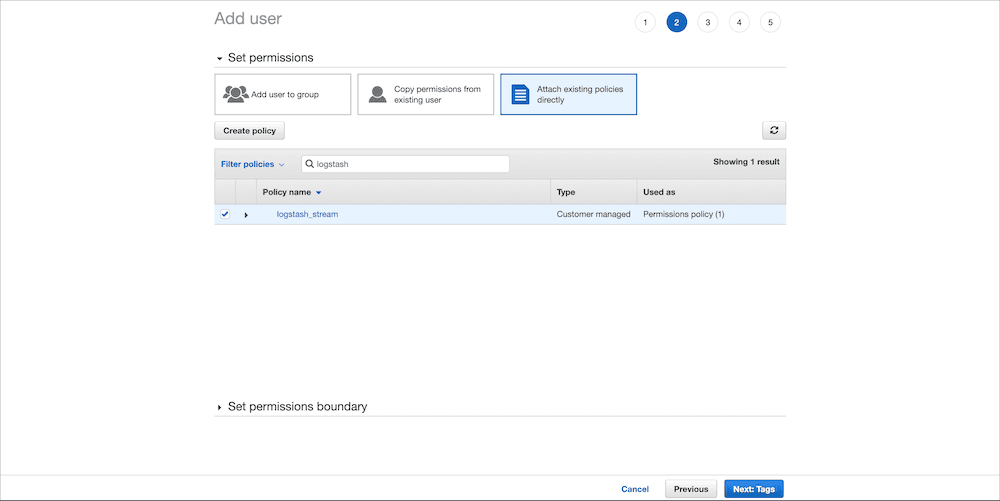Click the refresh policies icon button
The height and width of the screenshot is (501, 1000).
tap(774, 130)
